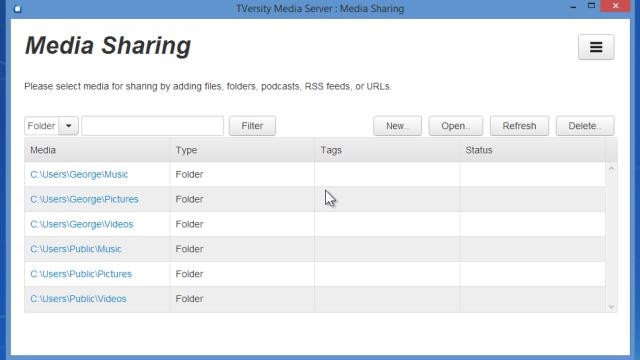Open C:\Users\Public\Music link
This screenshot has height=360, width=640.
pos(76,249)
